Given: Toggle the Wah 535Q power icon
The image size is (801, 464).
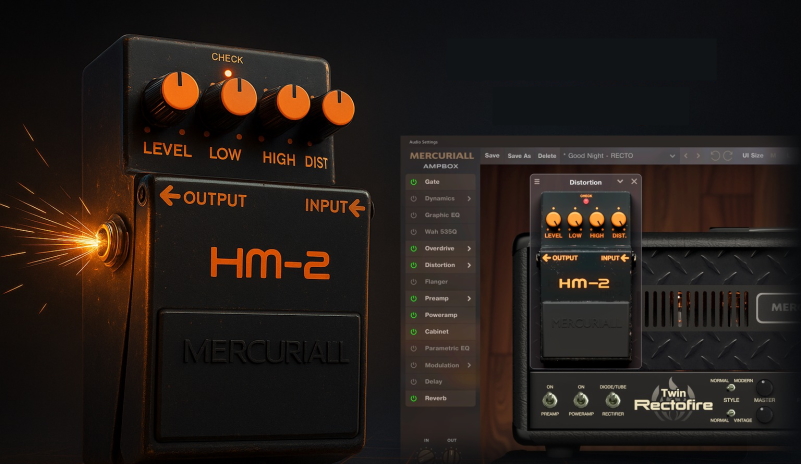Looking at the screenshot, I should (x=414, y=231).
